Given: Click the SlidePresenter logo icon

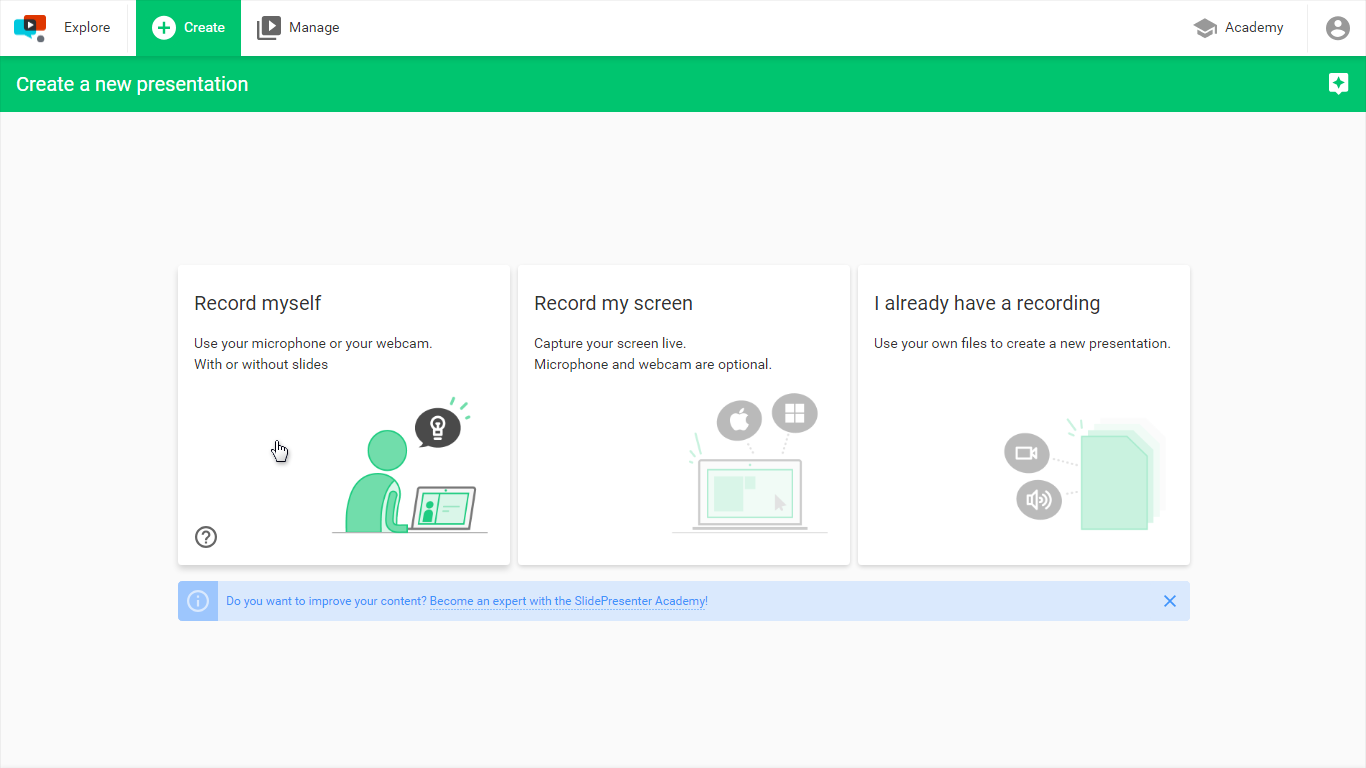Looking at the screenshot, I should 30,28.
